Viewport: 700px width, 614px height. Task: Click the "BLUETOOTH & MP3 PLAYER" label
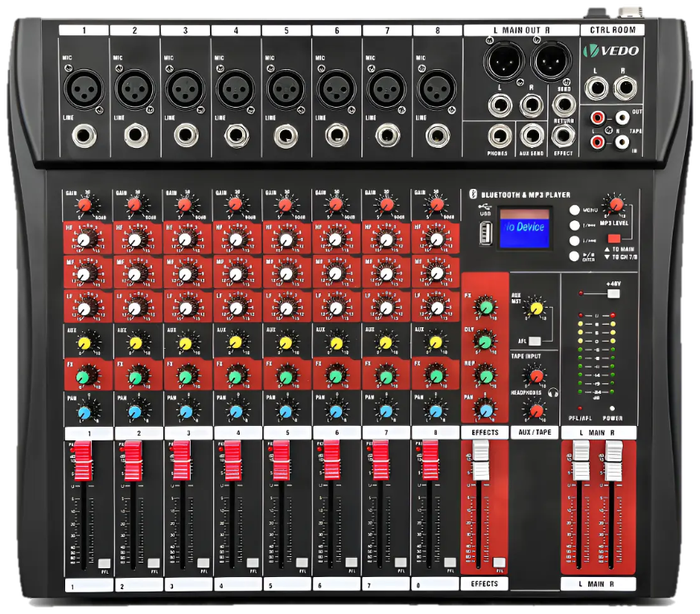coord(525,195)
